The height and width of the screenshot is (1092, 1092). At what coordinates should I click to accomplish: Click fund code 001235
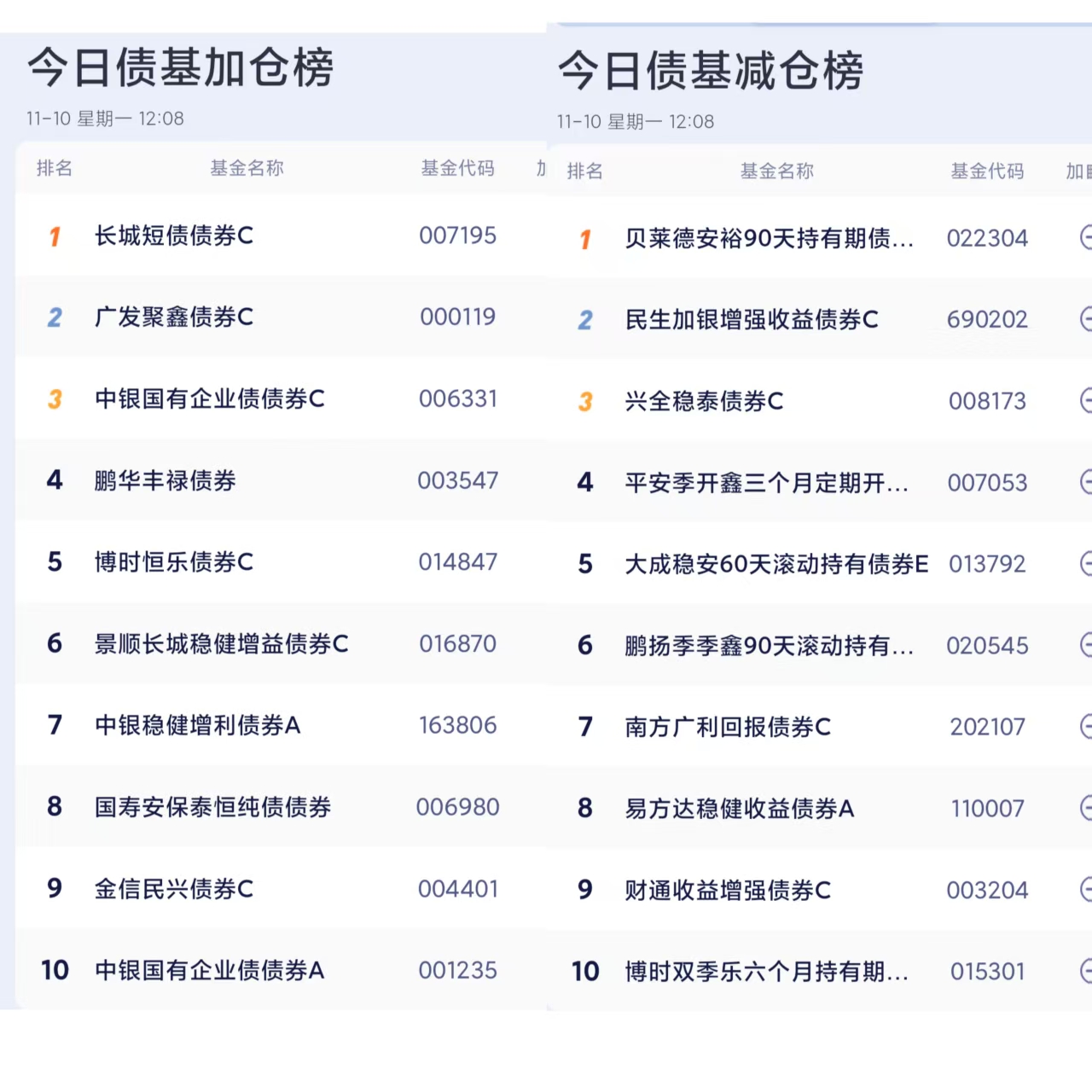click(x=458, y=970)
